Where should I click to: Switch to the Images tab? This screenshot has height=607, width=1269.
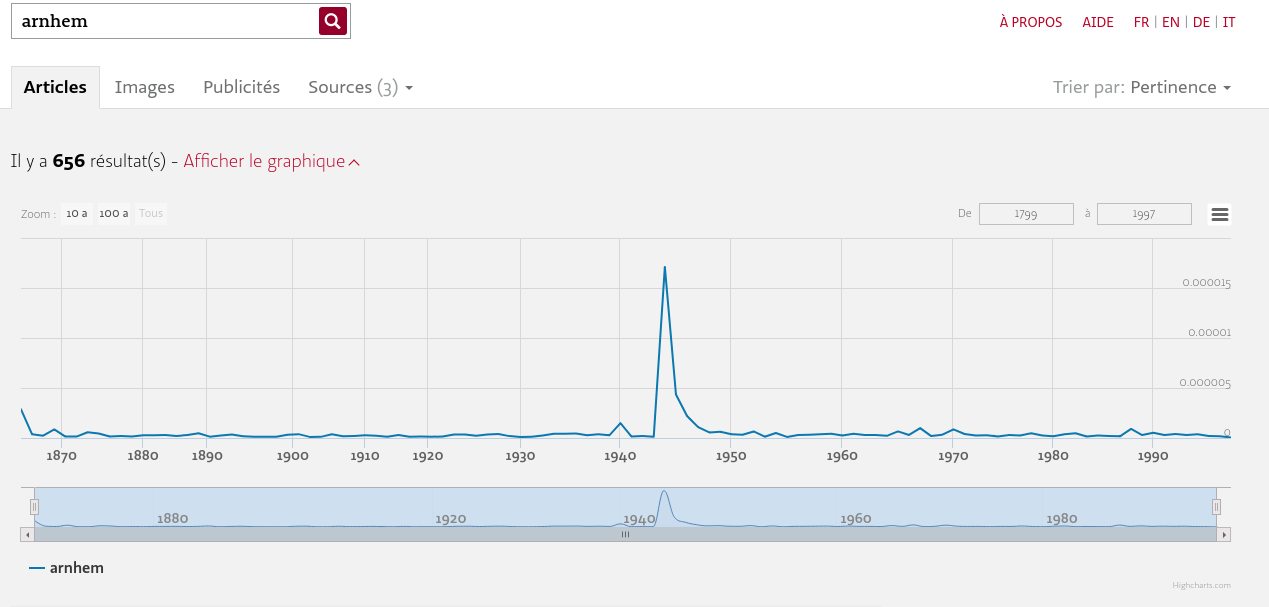[145, 87]
